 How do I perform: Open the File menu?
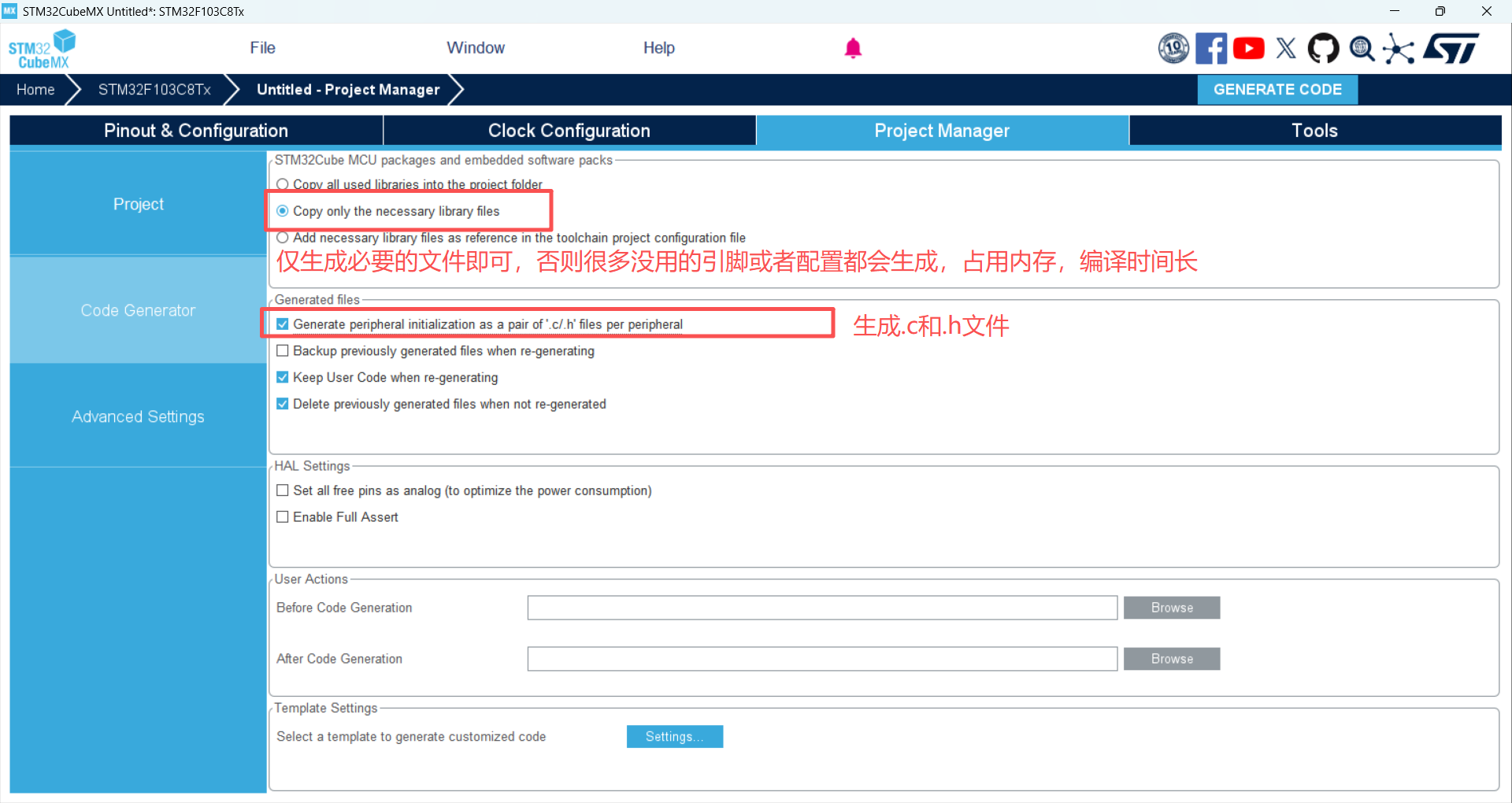click(262, 48)
